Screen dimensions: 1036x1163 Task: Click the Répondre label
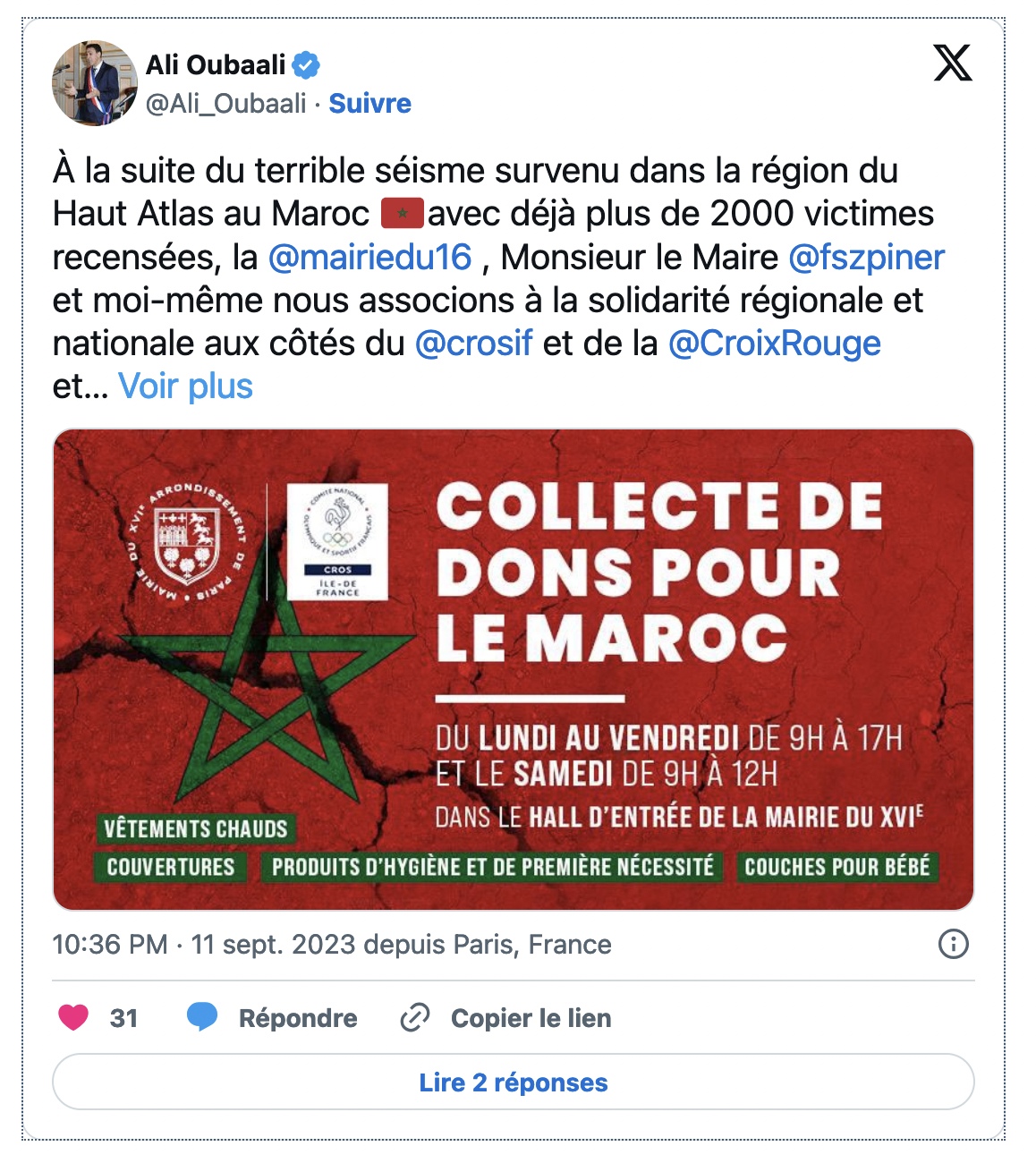point(298,1018)
